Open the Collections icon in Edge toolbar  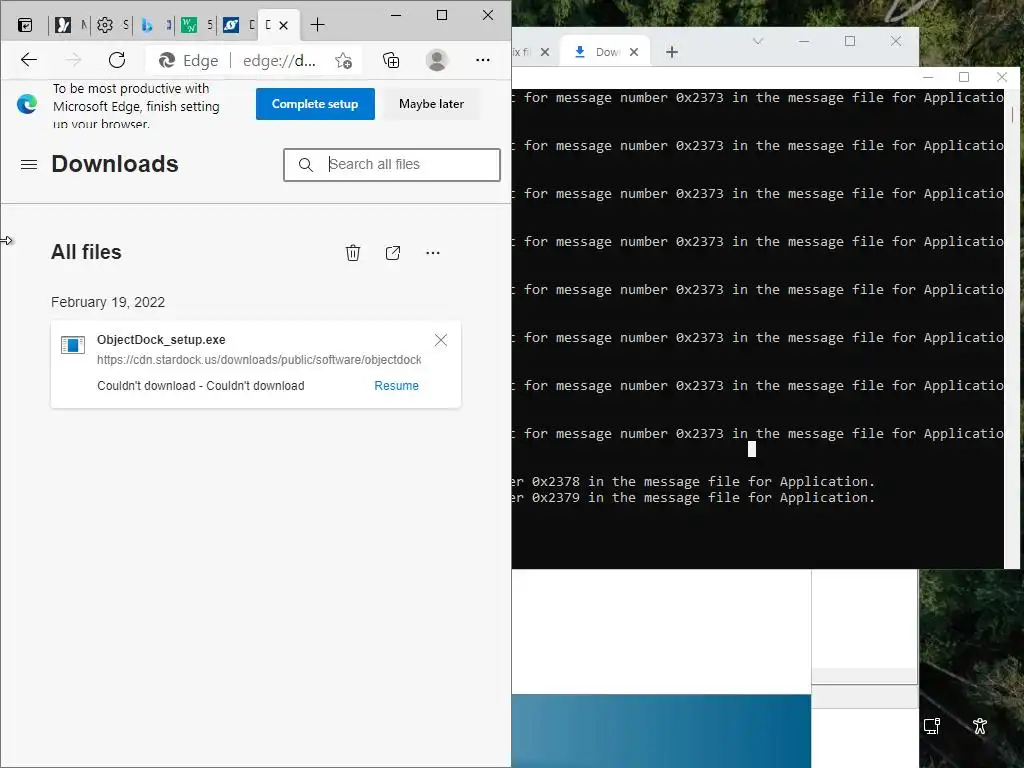click(391, 61)
